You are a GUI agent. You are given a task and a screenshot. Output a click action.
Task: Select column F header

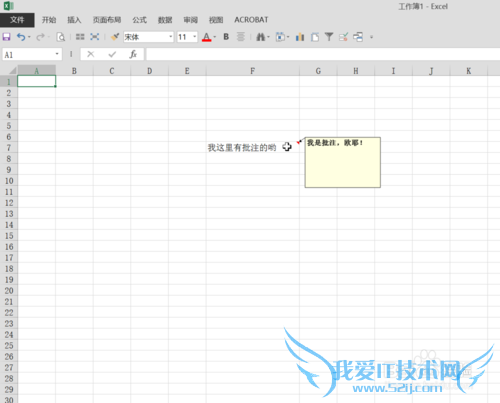coord(253,71)
